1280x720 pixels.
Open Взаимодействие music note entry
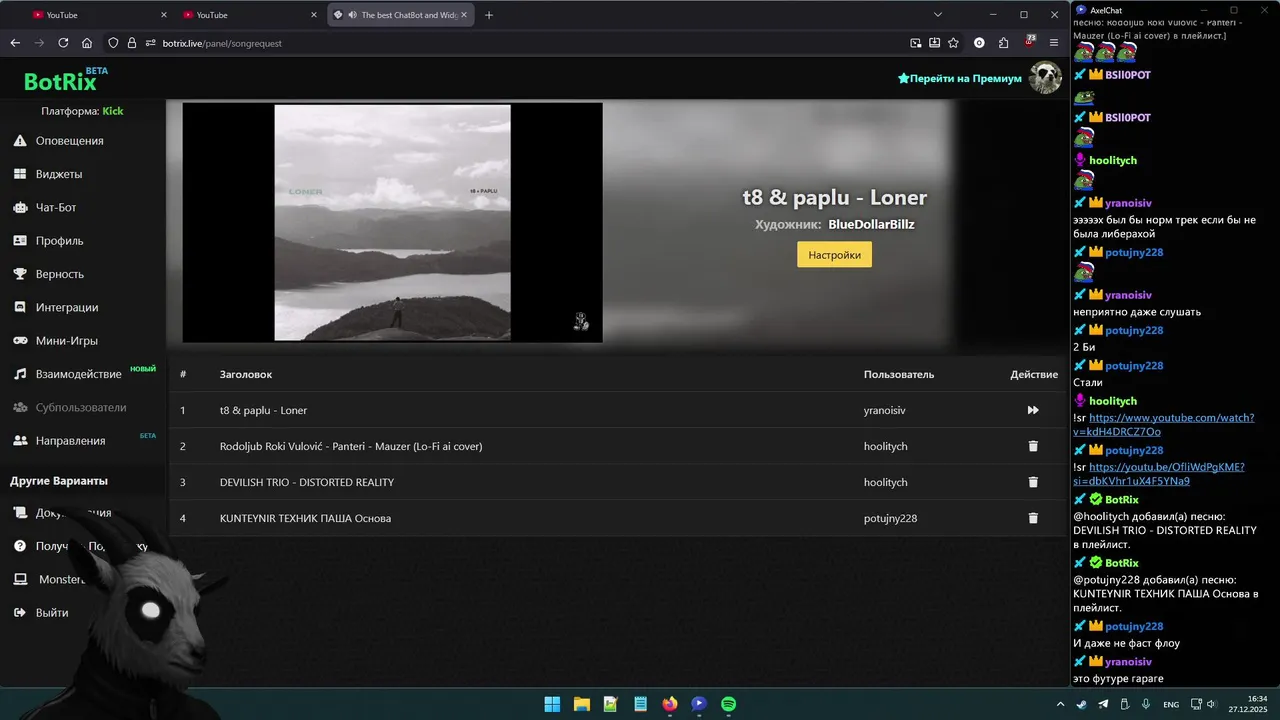coord(20,374)
